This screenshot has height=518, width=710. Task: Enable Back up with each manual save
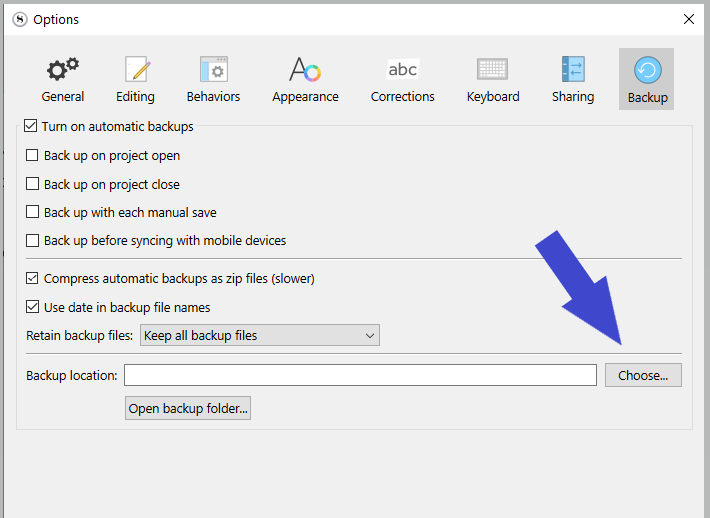click(x=33, y=212)
